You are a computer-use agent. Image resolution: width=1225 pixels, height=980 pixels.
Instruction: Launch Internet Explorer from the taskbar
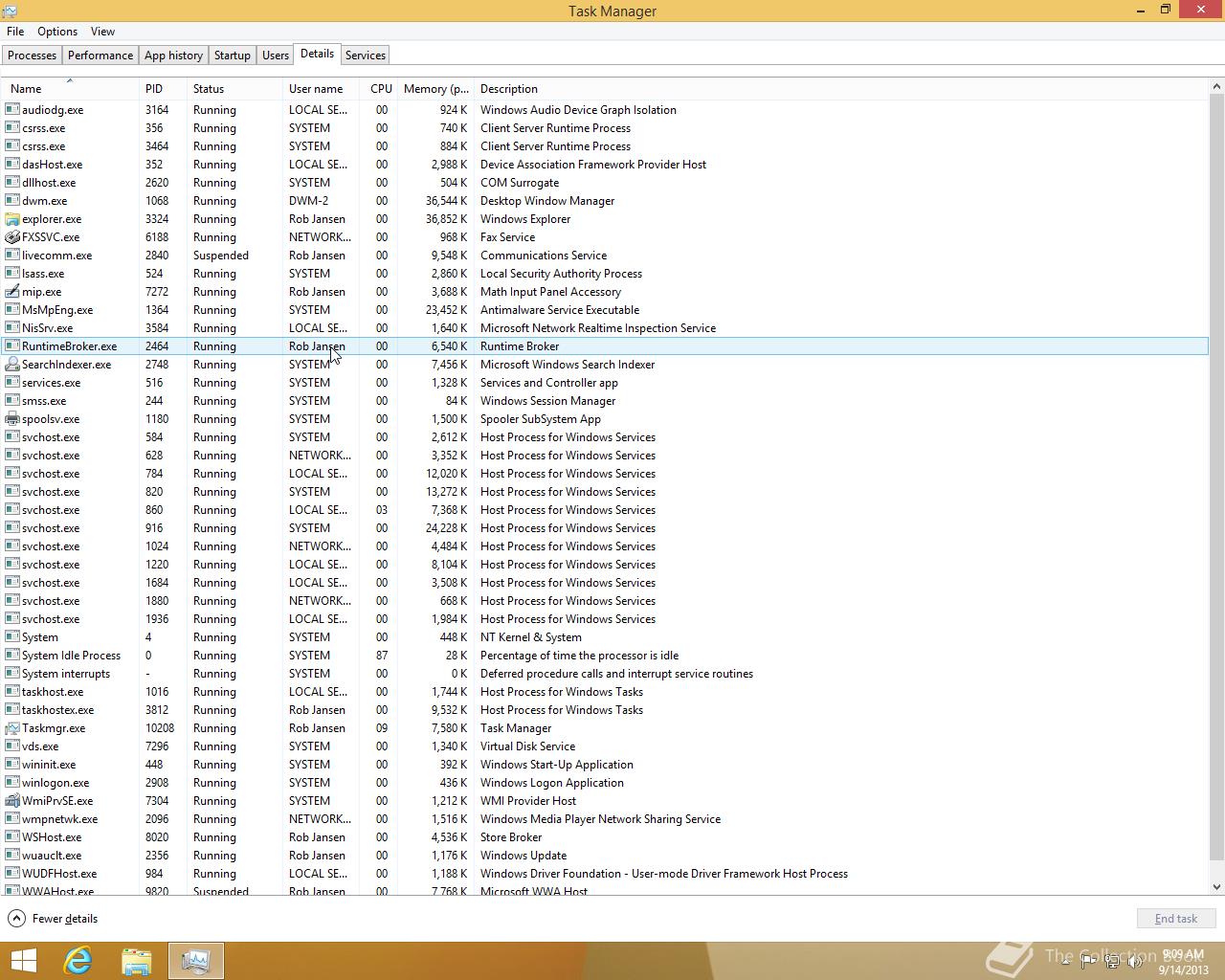click(78, 961)
